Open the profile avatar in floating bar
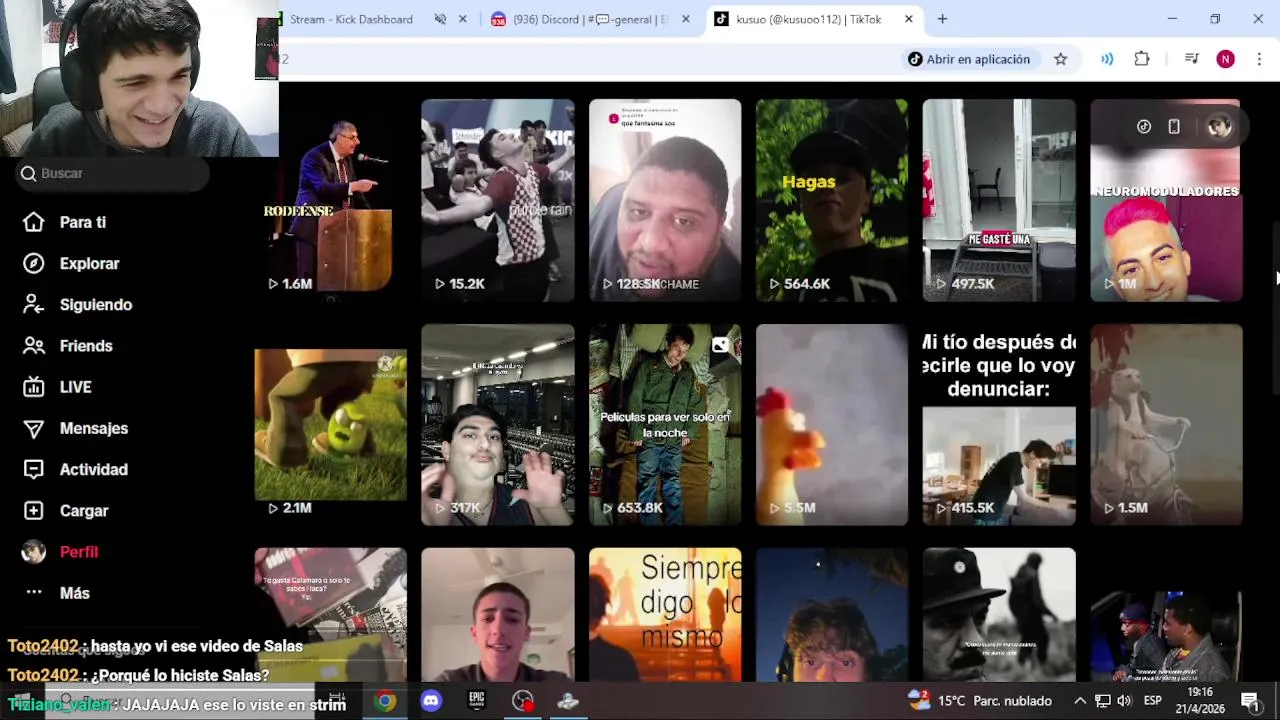1280x720 pixels. point(1219,126)
